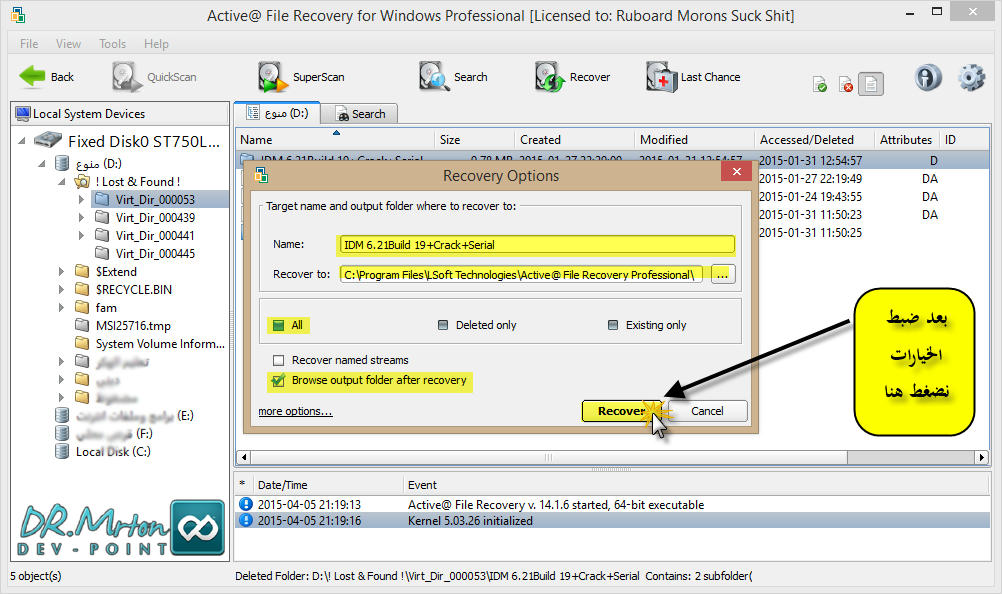The height and width of the screenshot is (594, 1002).
Task: Open settings gear icon
Action: [971, 77]
